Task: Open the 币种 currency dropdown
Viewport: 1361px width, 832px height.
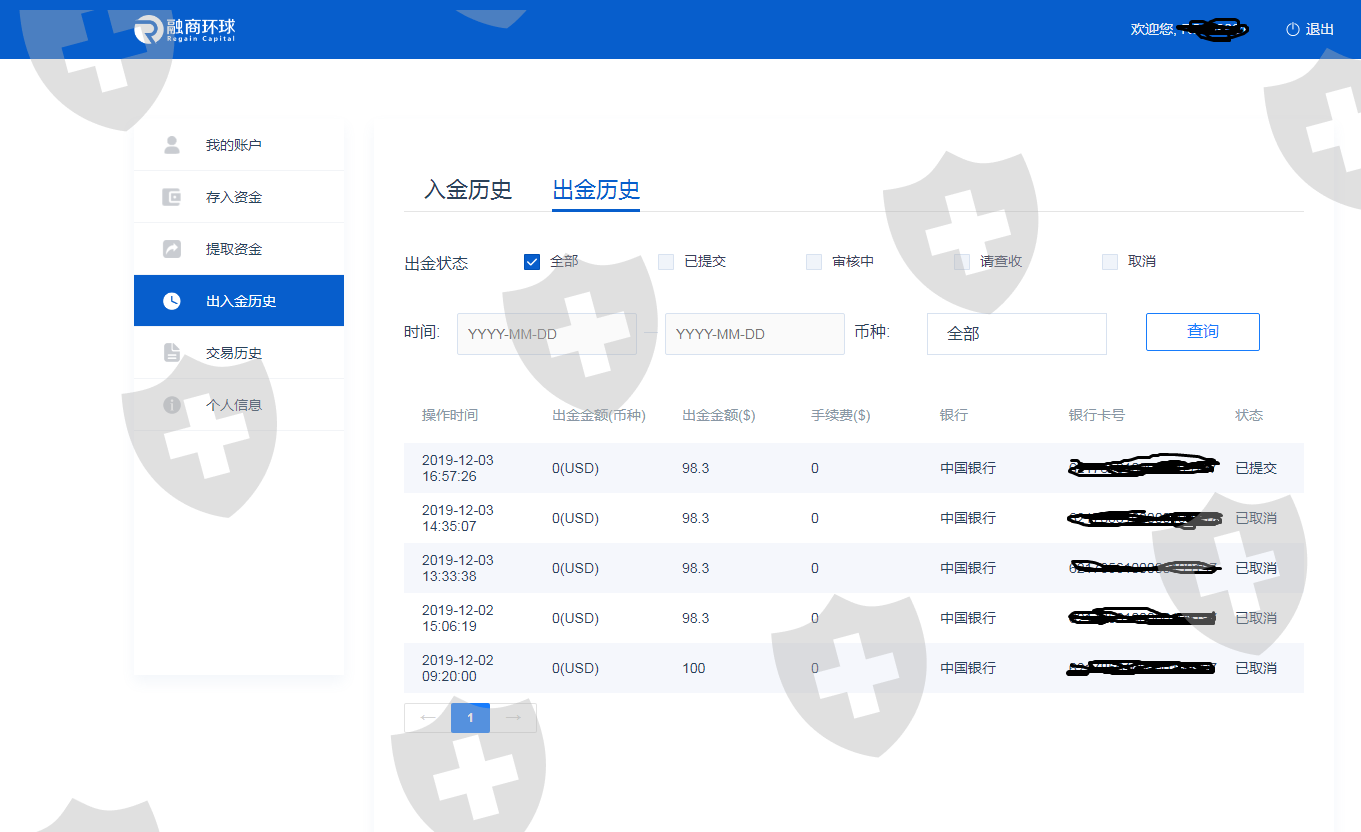Action: pos(1016,334)
